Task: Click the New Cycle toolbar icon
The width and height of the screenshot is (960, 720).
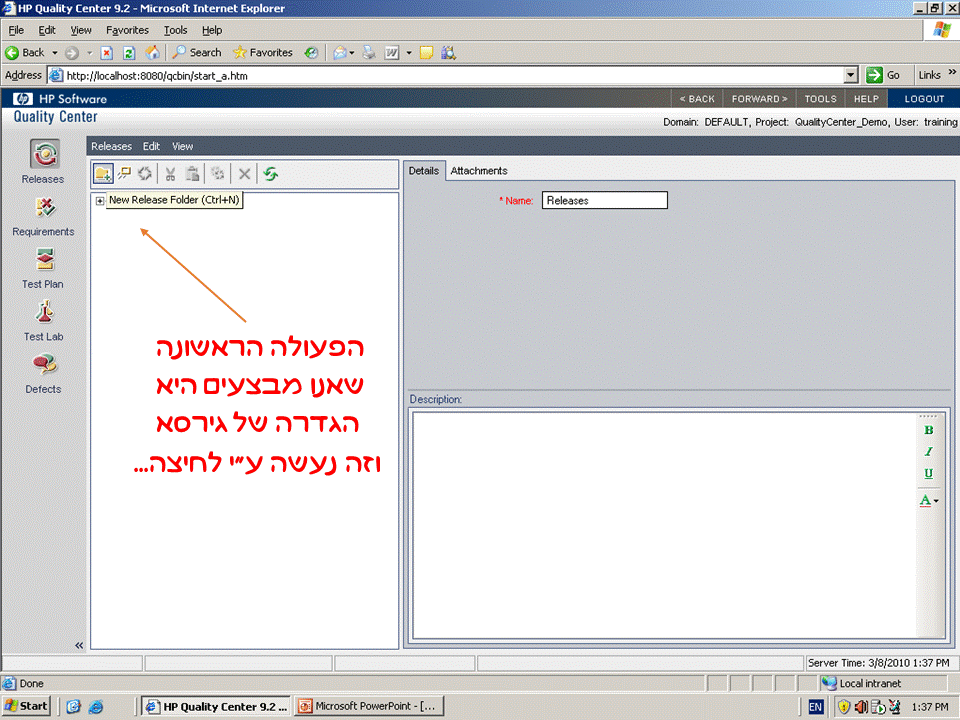Action: tap(145, 174)
